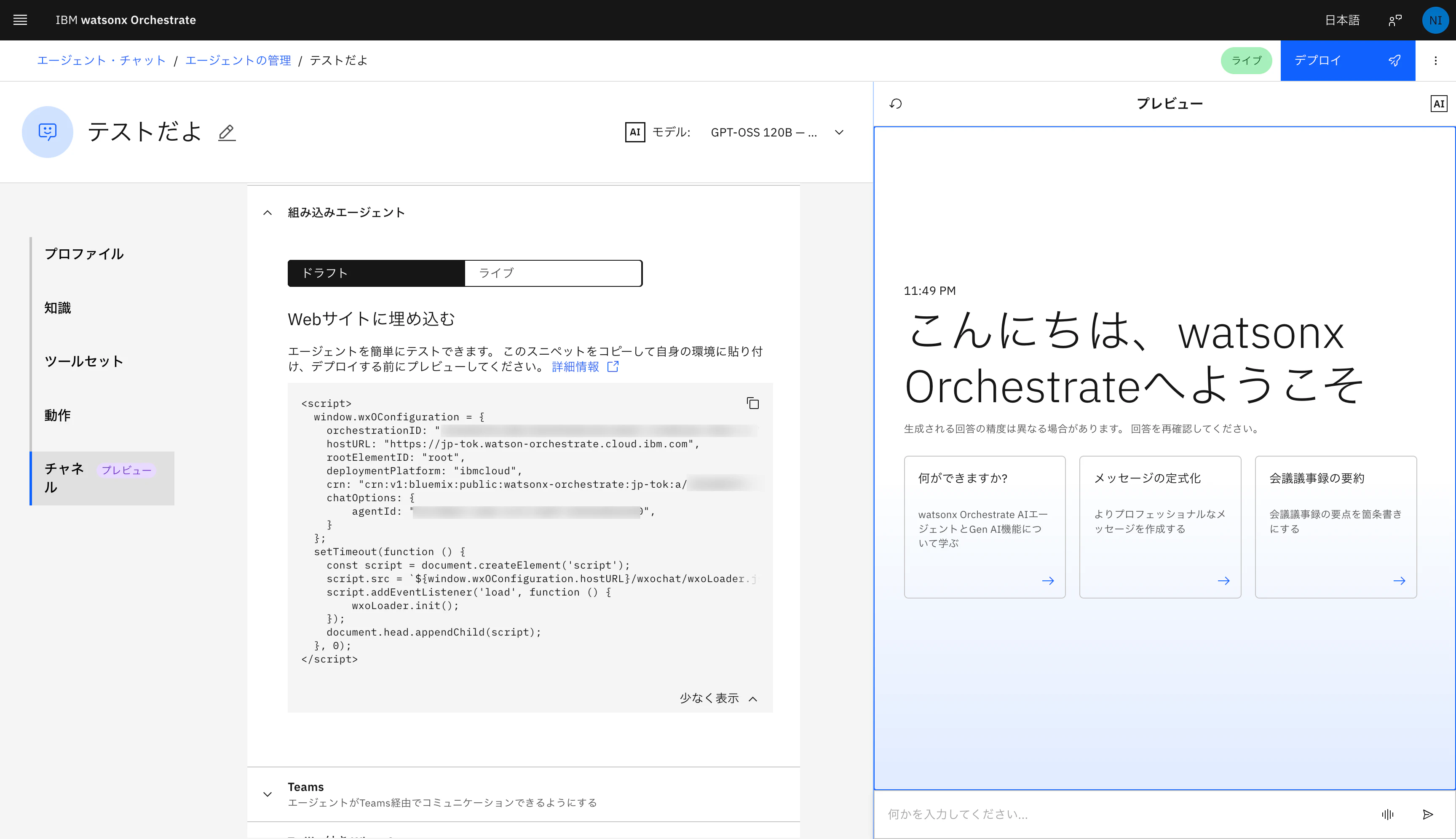The width and height of the screenshot is (1456, 839).
Task: Click the デプロイ button
Action: pos(1348,61)
